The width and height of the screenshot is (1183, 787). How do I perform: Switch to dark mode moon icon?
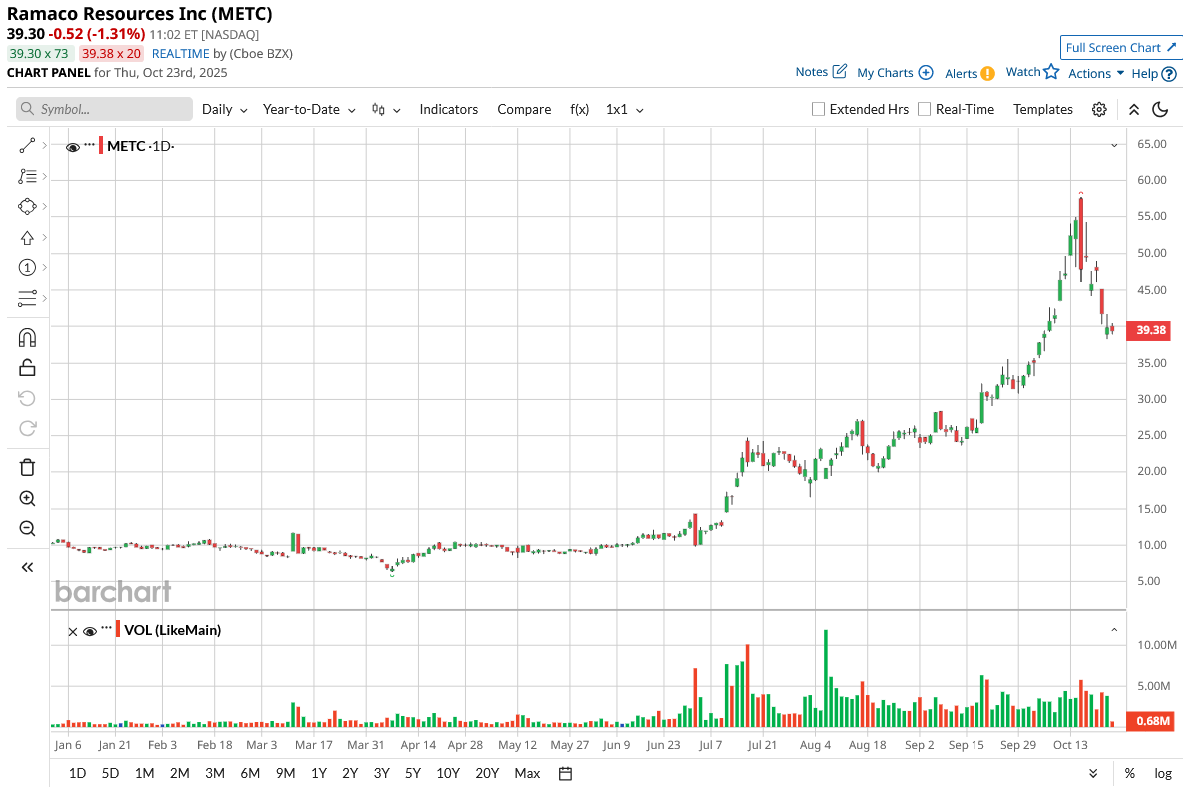tap(1160, 109)
